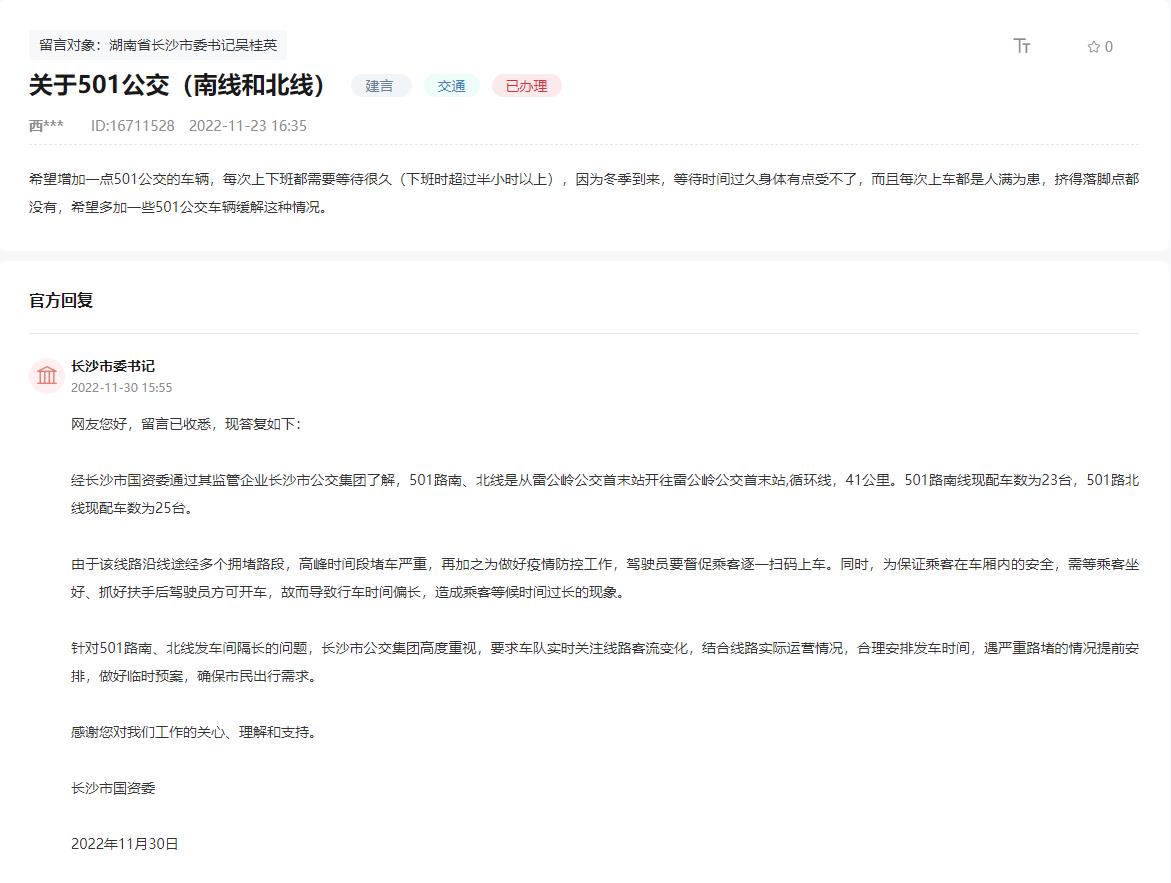Click the government building avatar icon

46,375
